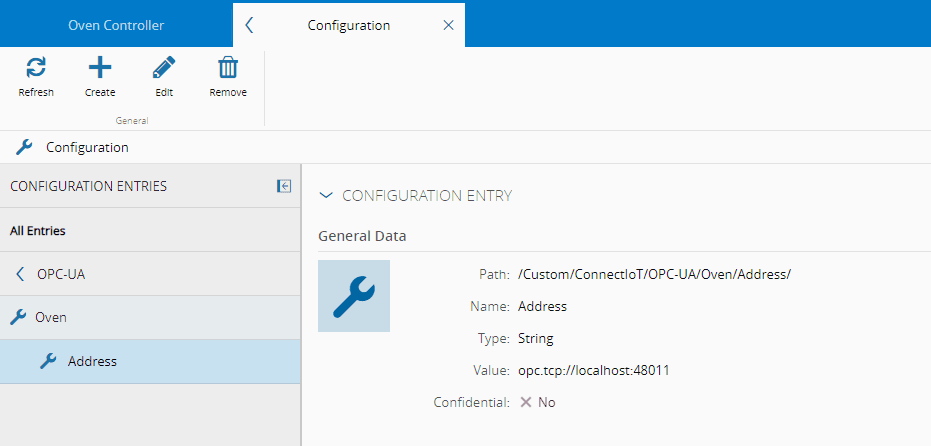Close the Configuration tab
Image resolution: width=931 pixels, height=446 pixels.
point(448,25)
